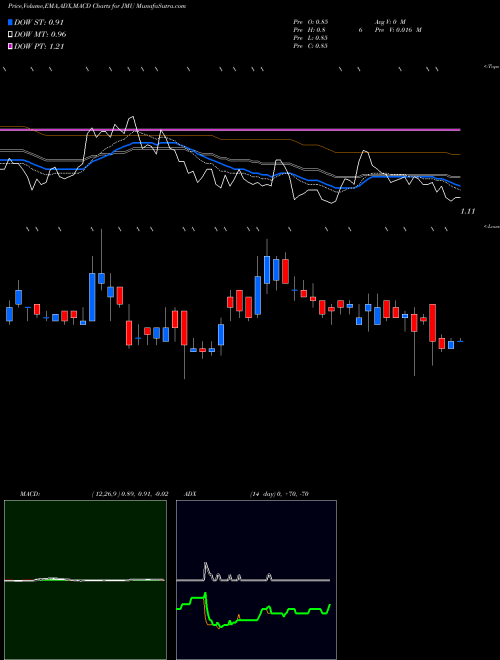Click the 'Pre O: 0.85' open value
The image size is (500, 660).
[311, 22]
